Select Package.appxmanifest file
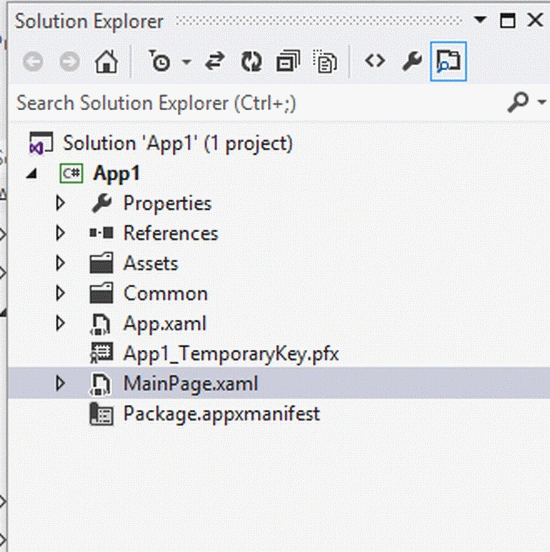This screenshot has width=550, height=552. (x=221, y=414)
